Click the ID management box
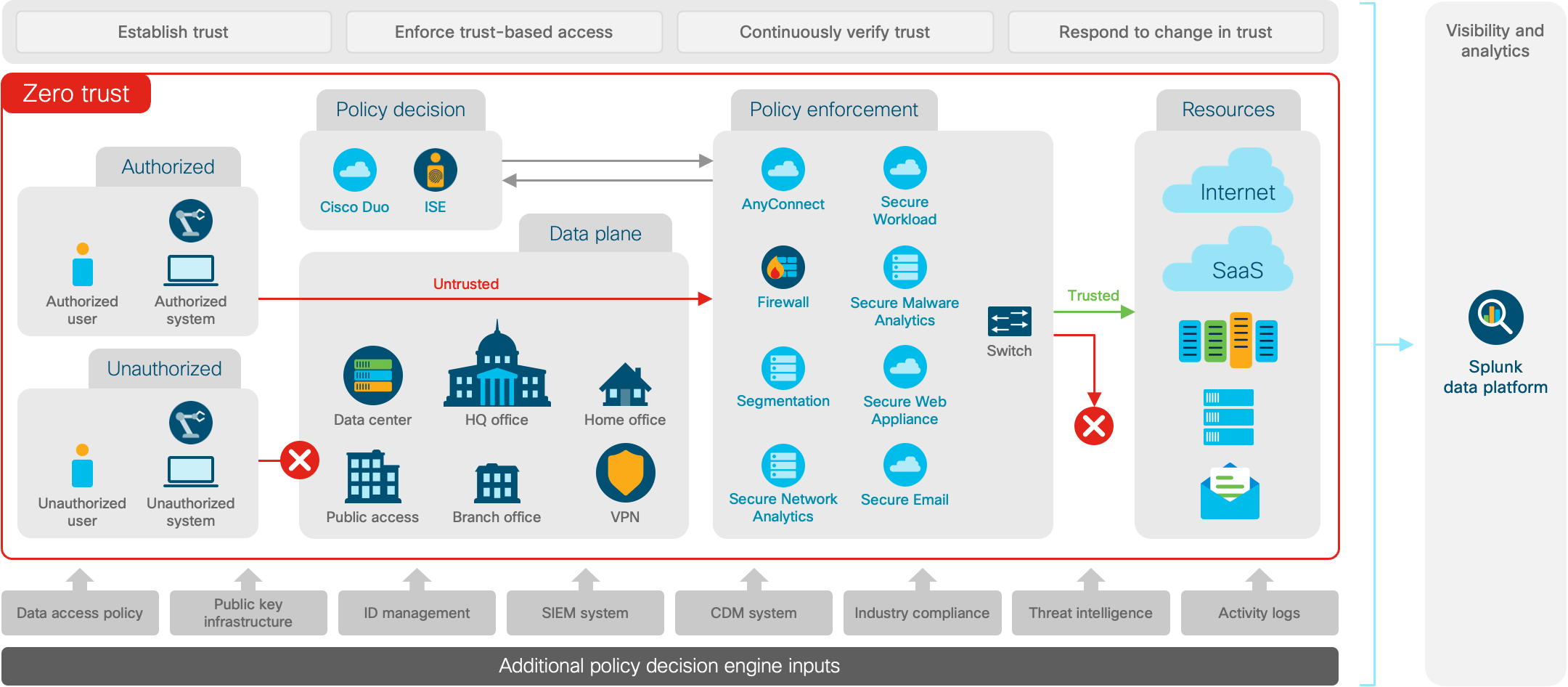 pos(417,613)
